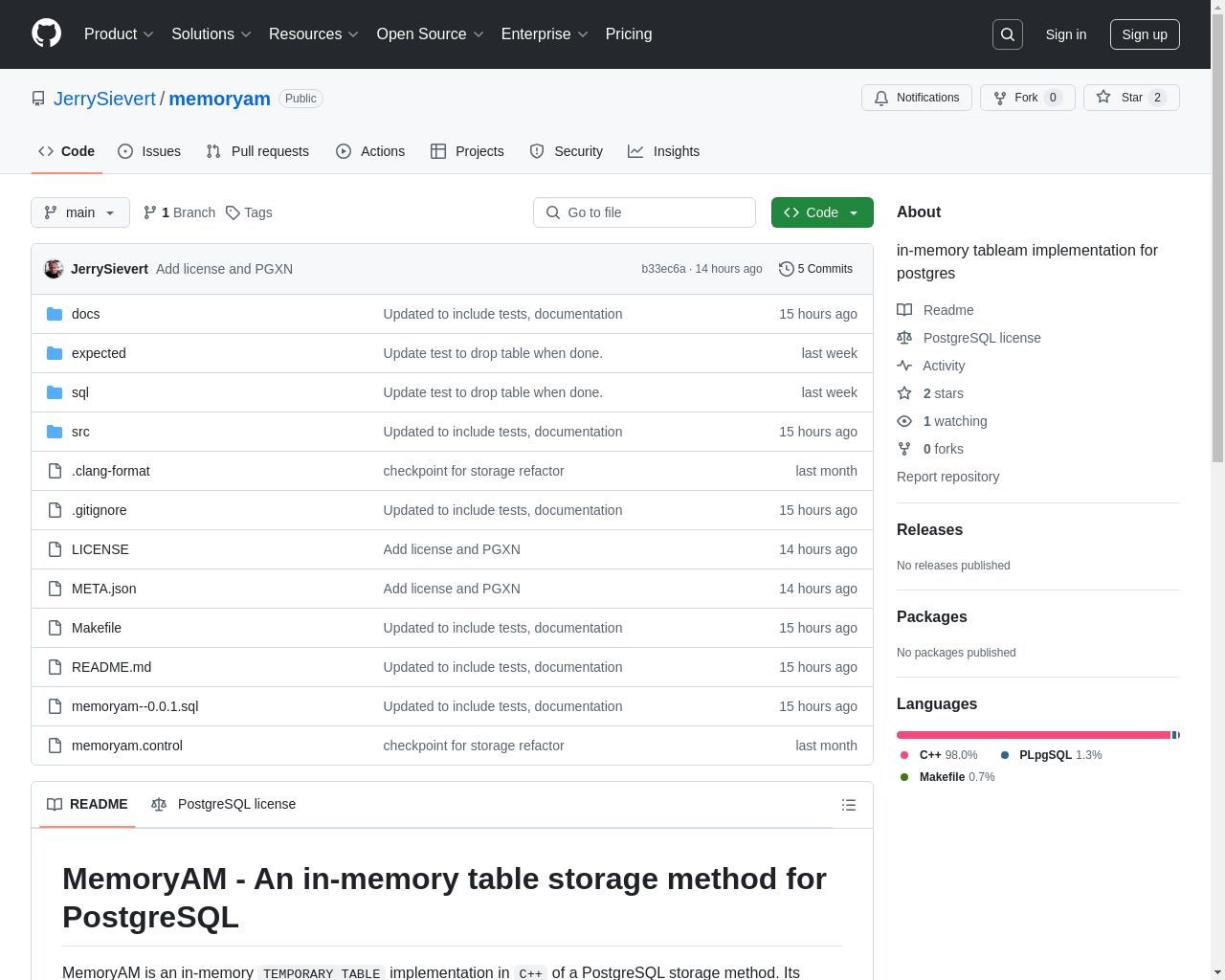
Task: Switch to the Insights tab
Action: (x=664, y=151)
